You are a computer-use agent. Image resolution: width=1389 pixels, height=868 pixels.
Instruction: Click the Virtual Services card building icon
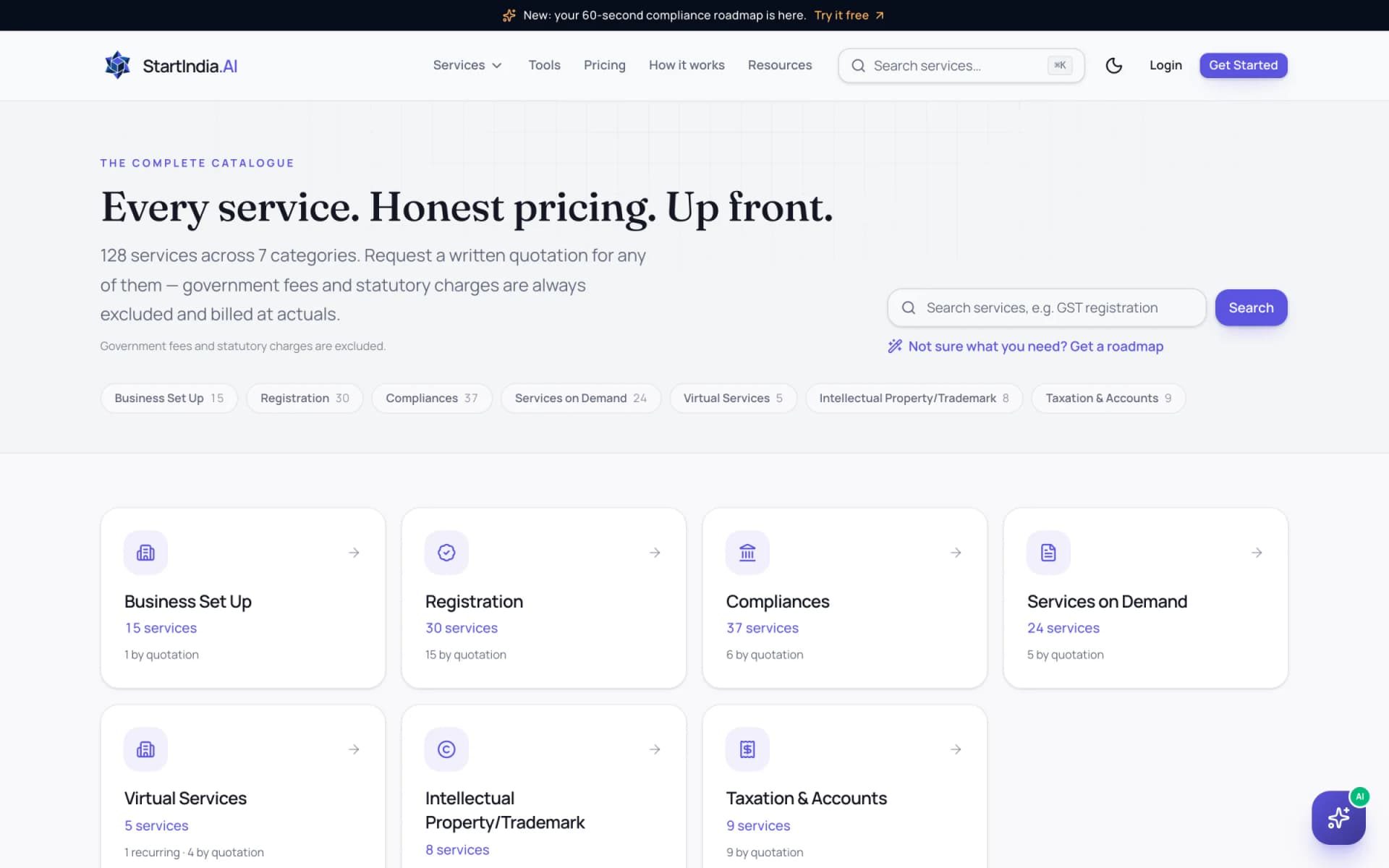[x=145, y=749]
